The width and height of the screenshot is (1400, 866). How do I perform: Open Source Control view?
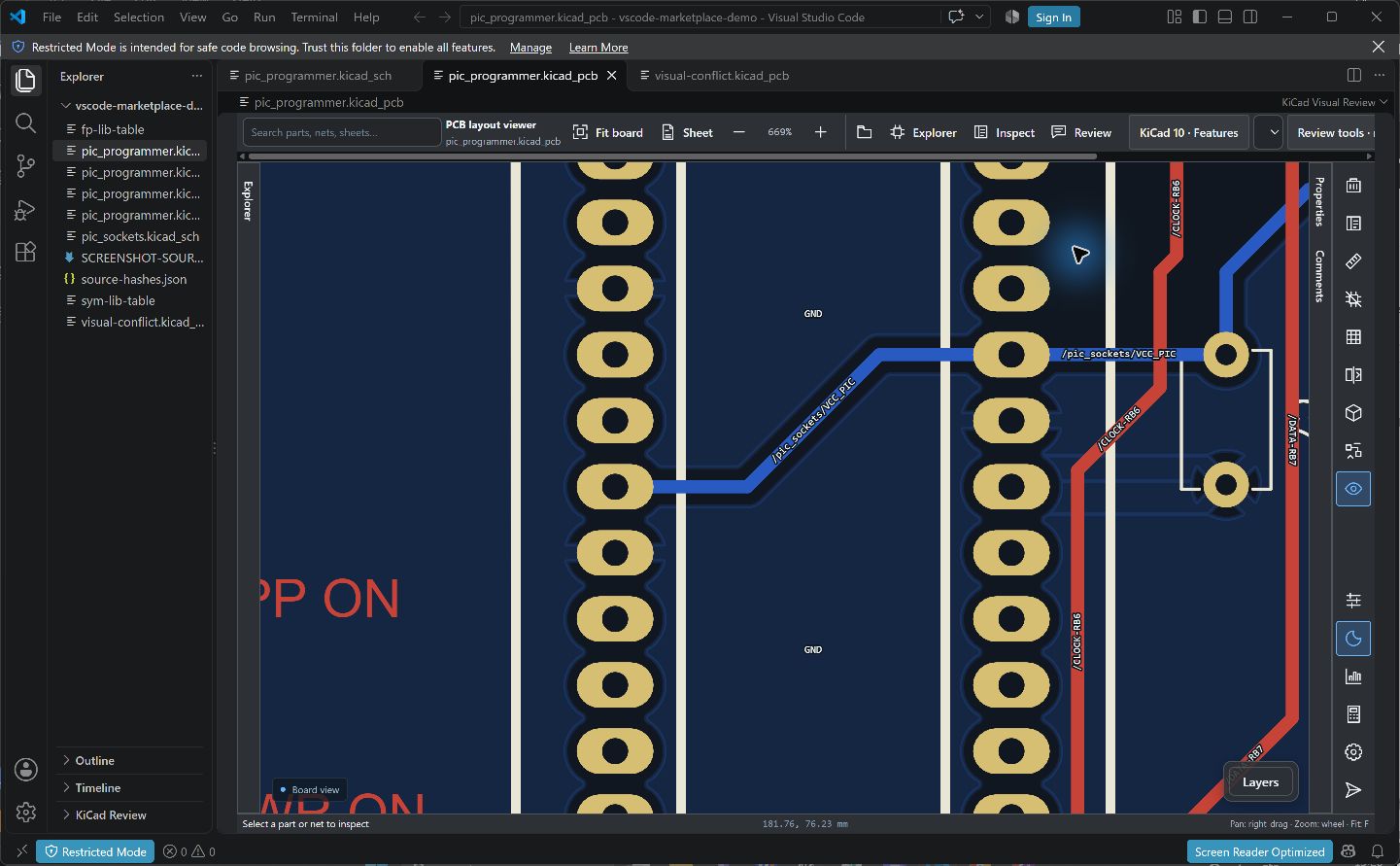point(25,166)
